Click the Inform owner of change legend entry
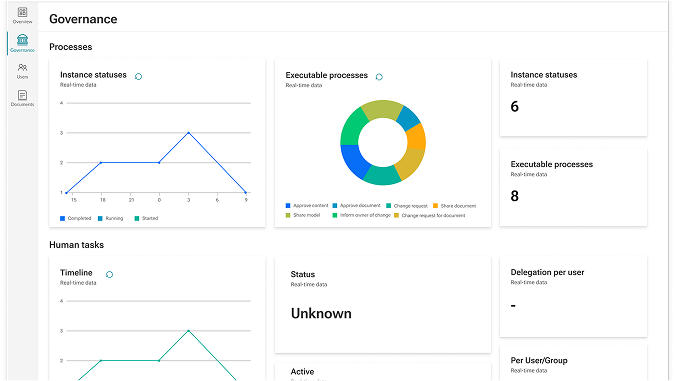Screen dimensions: 675x381 click(362, 215)
